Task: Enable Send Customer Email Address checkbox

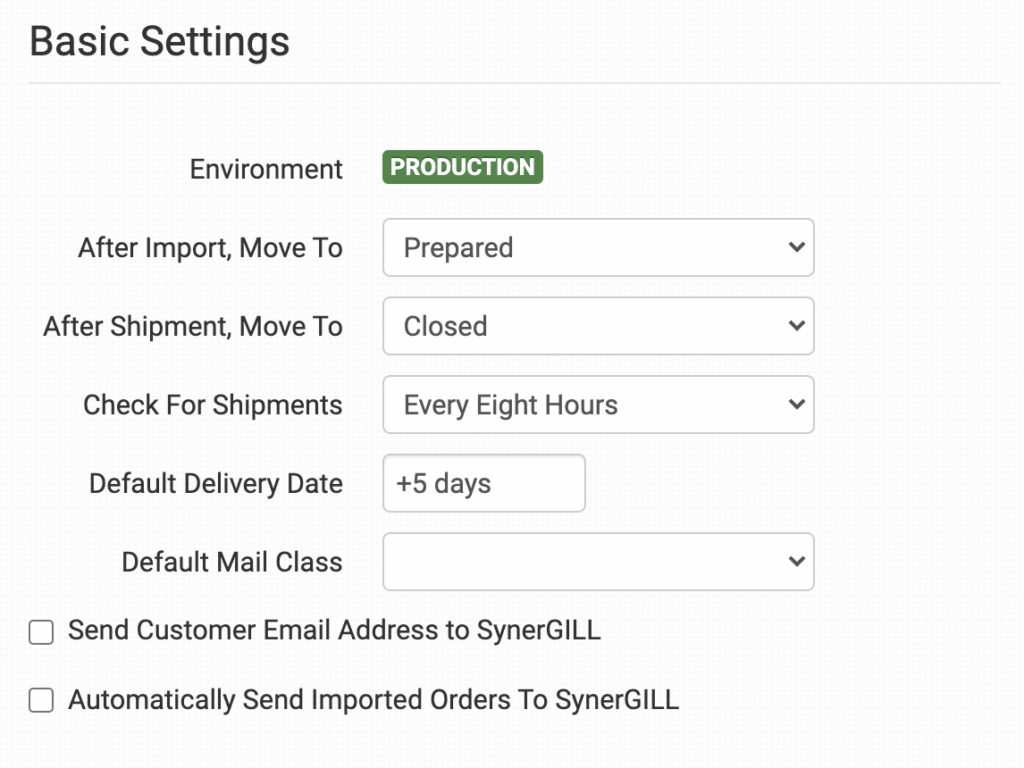Action: 41,632
